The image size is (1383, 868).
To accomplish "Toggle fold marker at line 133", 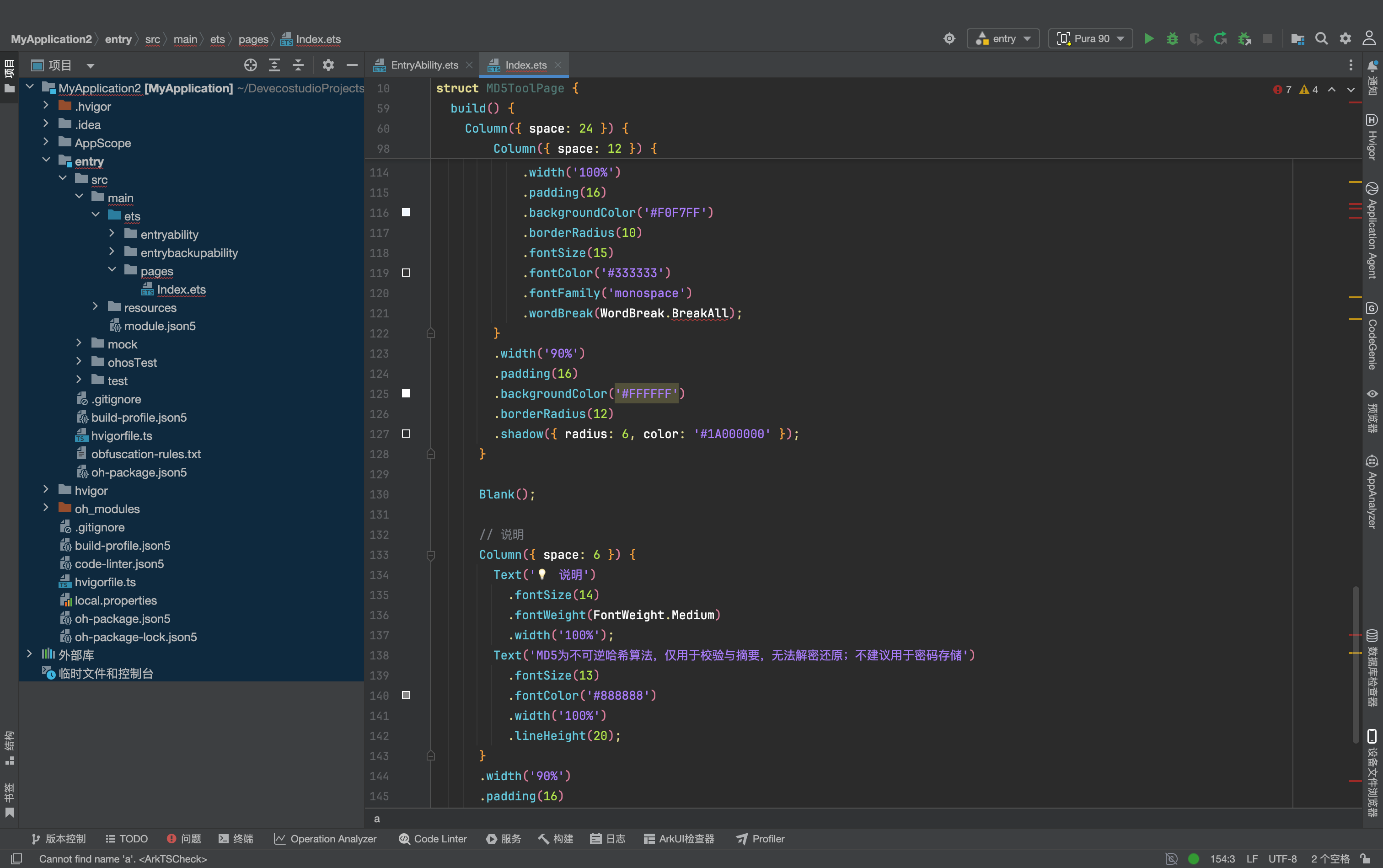I will pos(430,555).
